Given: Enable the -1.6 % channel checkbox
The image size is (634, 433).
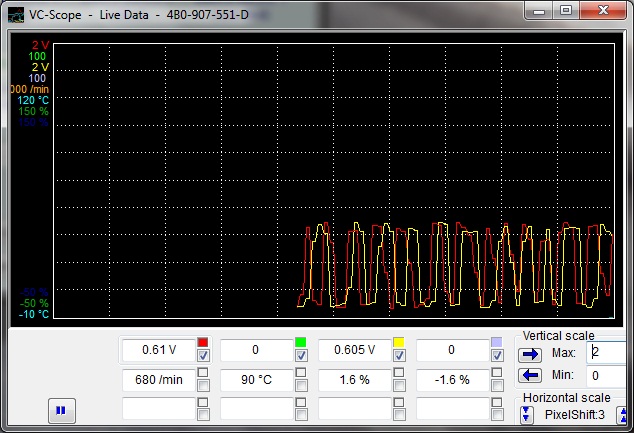Looking at the screenshot, I should tap(497, 373).
